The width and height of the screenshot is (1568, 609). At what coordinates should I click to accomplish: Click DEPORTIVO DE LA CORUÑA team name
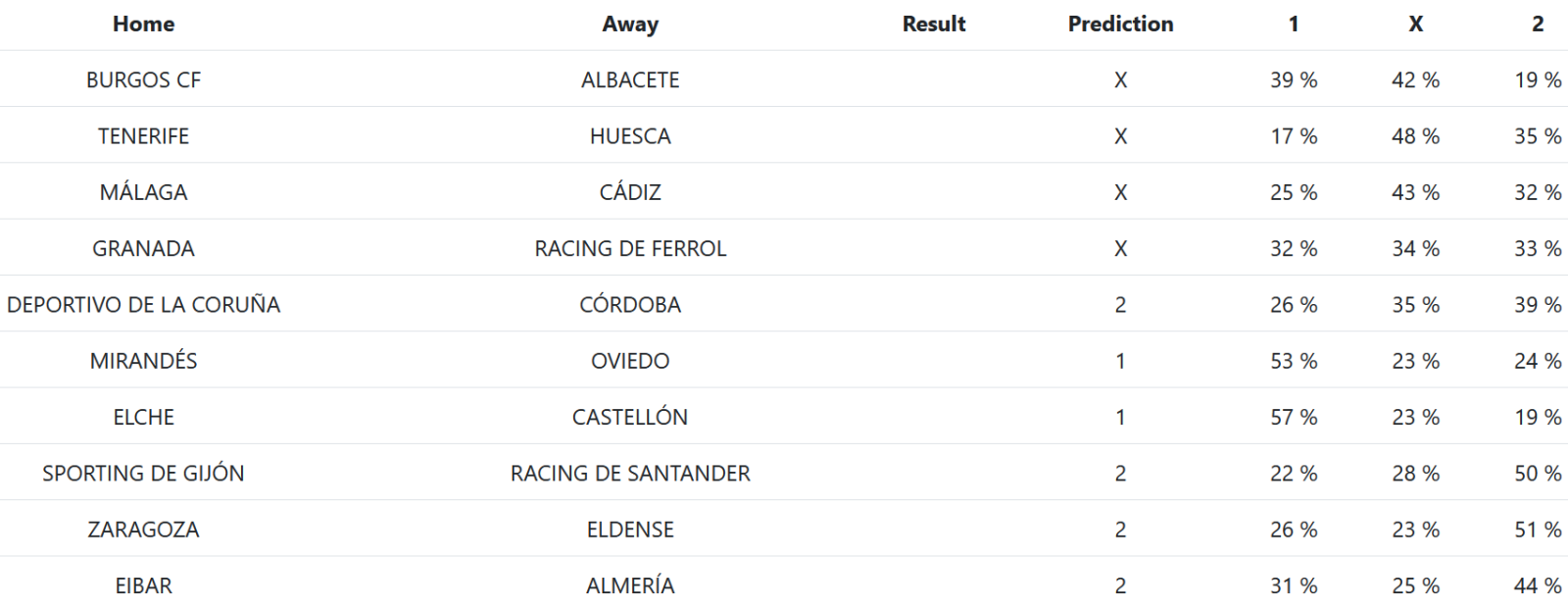143,305
